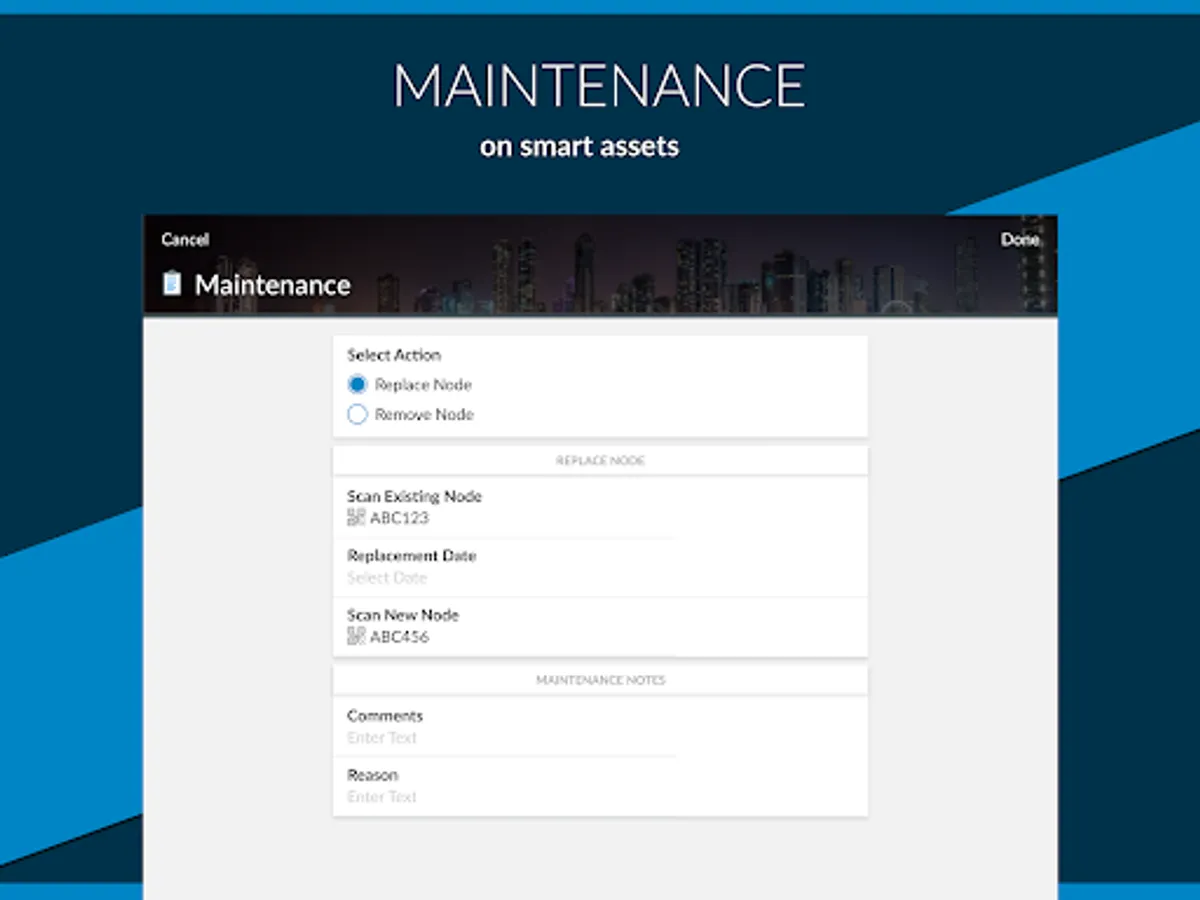Click the 'on smart assets' subtitle
Screen dimensions: 1200x900
579,147
